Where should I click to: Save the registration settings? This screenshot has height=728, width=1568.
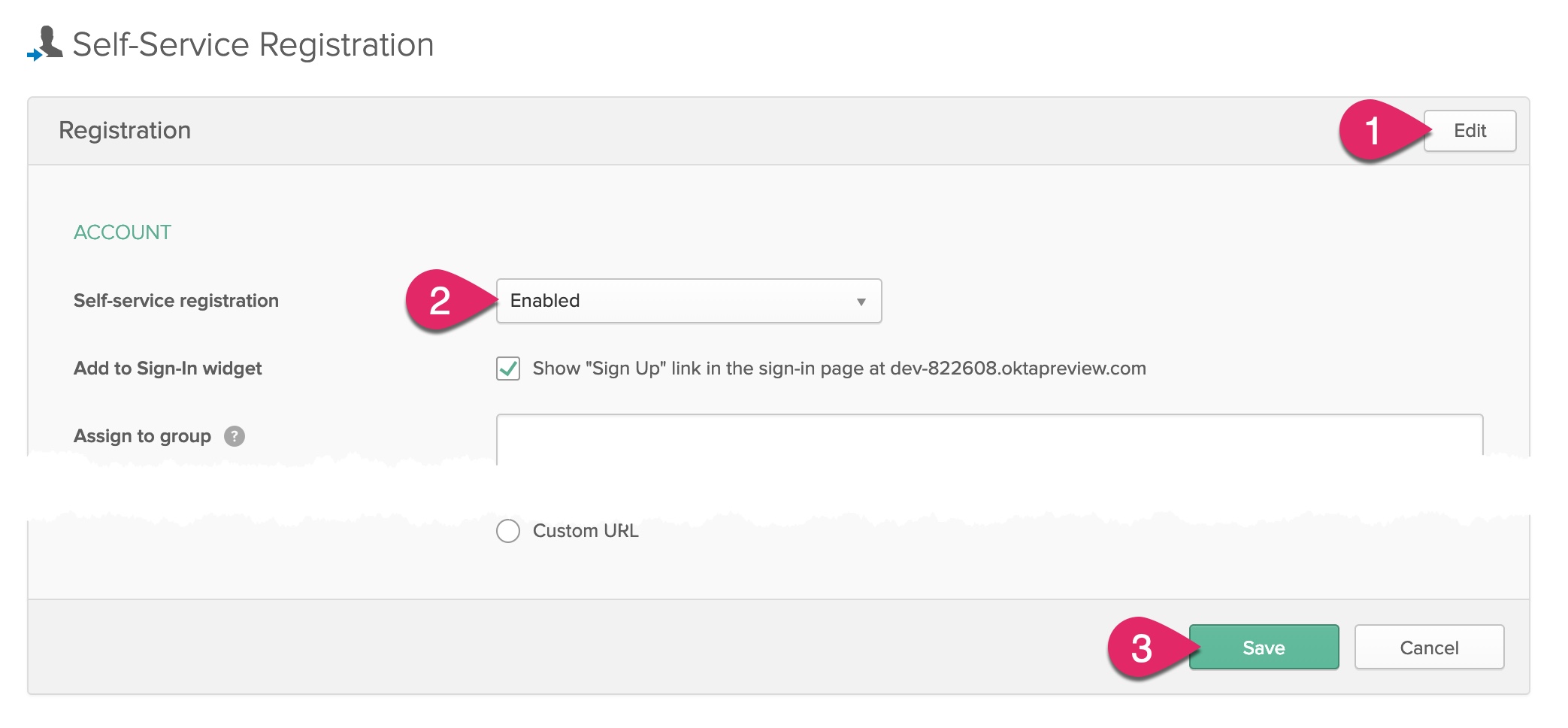click(x=1264, y=648)
